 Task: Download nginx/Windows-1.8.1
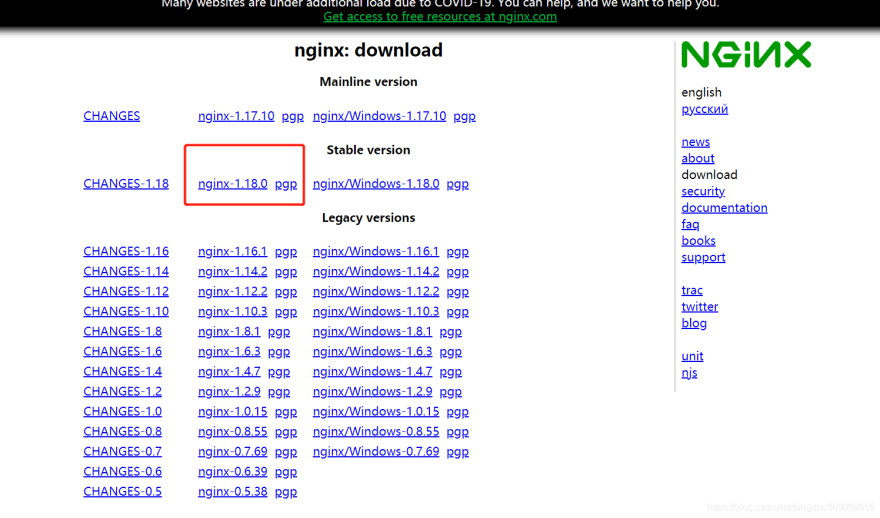pyautogui.click(x=373, y=332)
